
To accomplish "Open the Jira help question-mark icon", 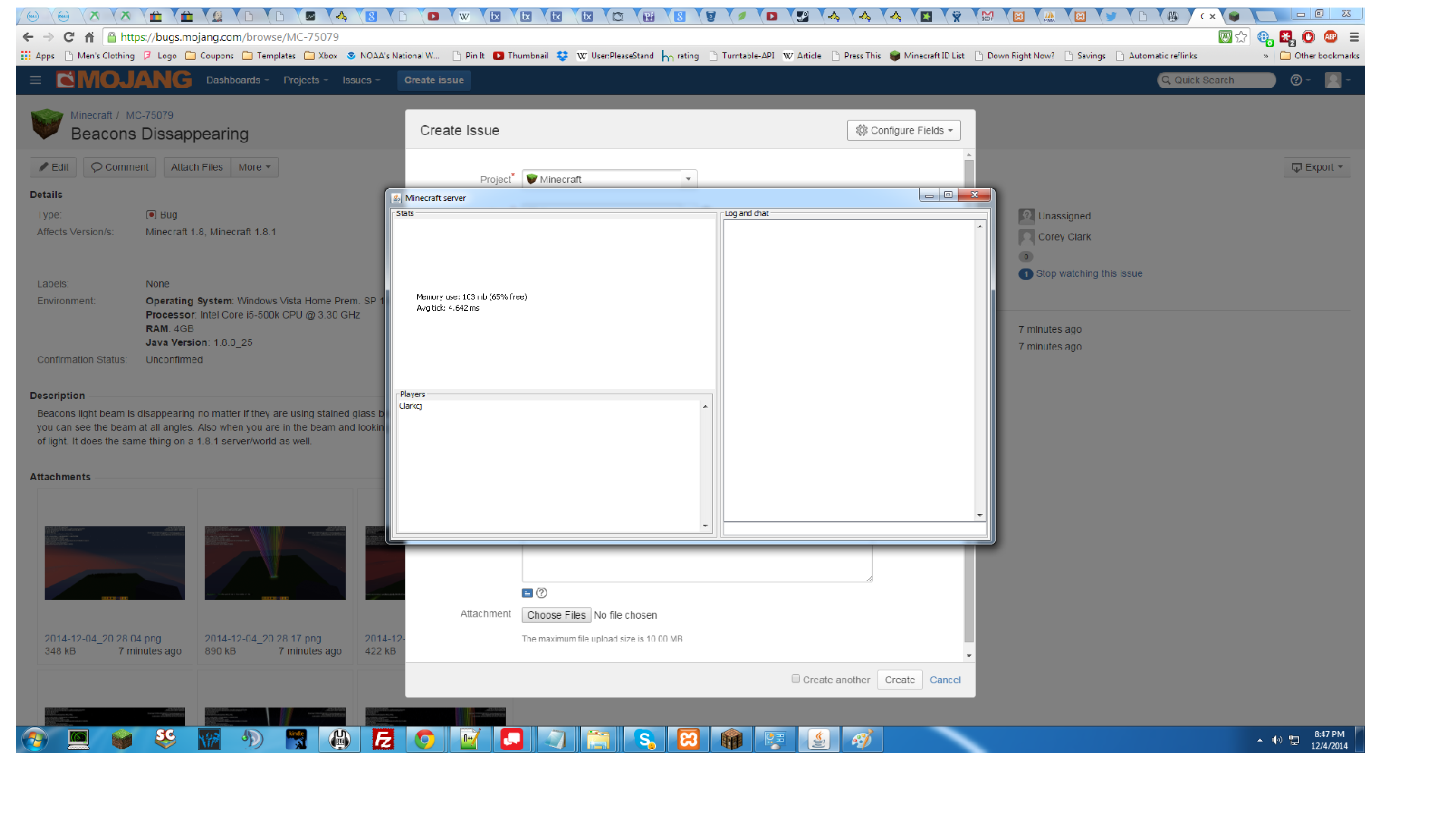I will [x=1296, y=80].
